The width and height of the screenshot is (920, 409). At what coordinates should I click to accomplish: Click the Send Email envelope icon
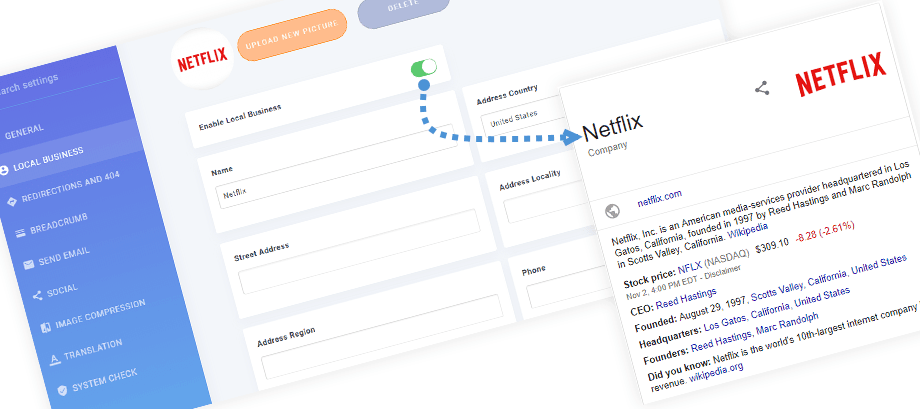pos(29,265)
